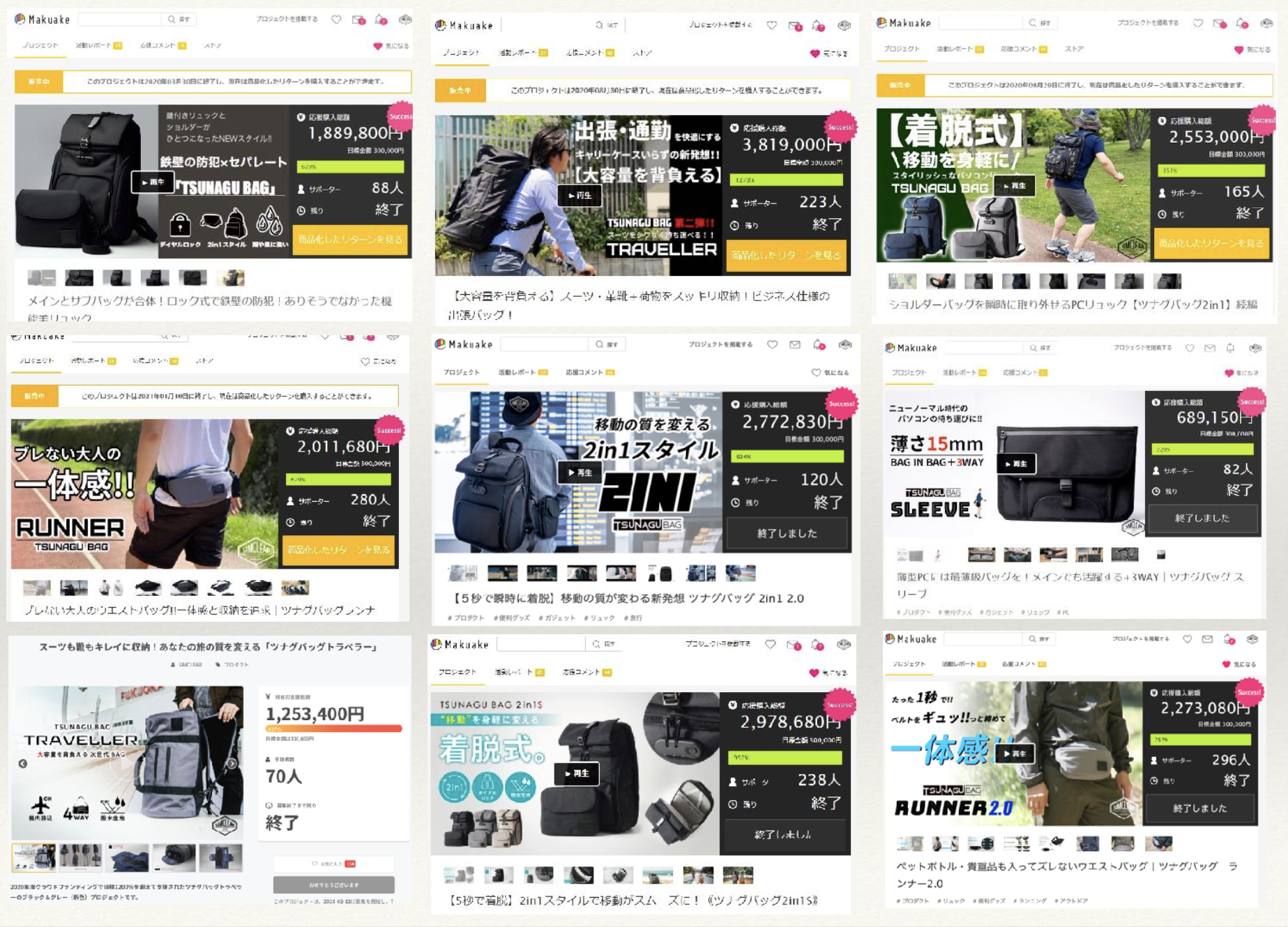Select first thumbnail under 1,889,800円 banner
The image size is (1288, 927).
click(x=41, y=278)
